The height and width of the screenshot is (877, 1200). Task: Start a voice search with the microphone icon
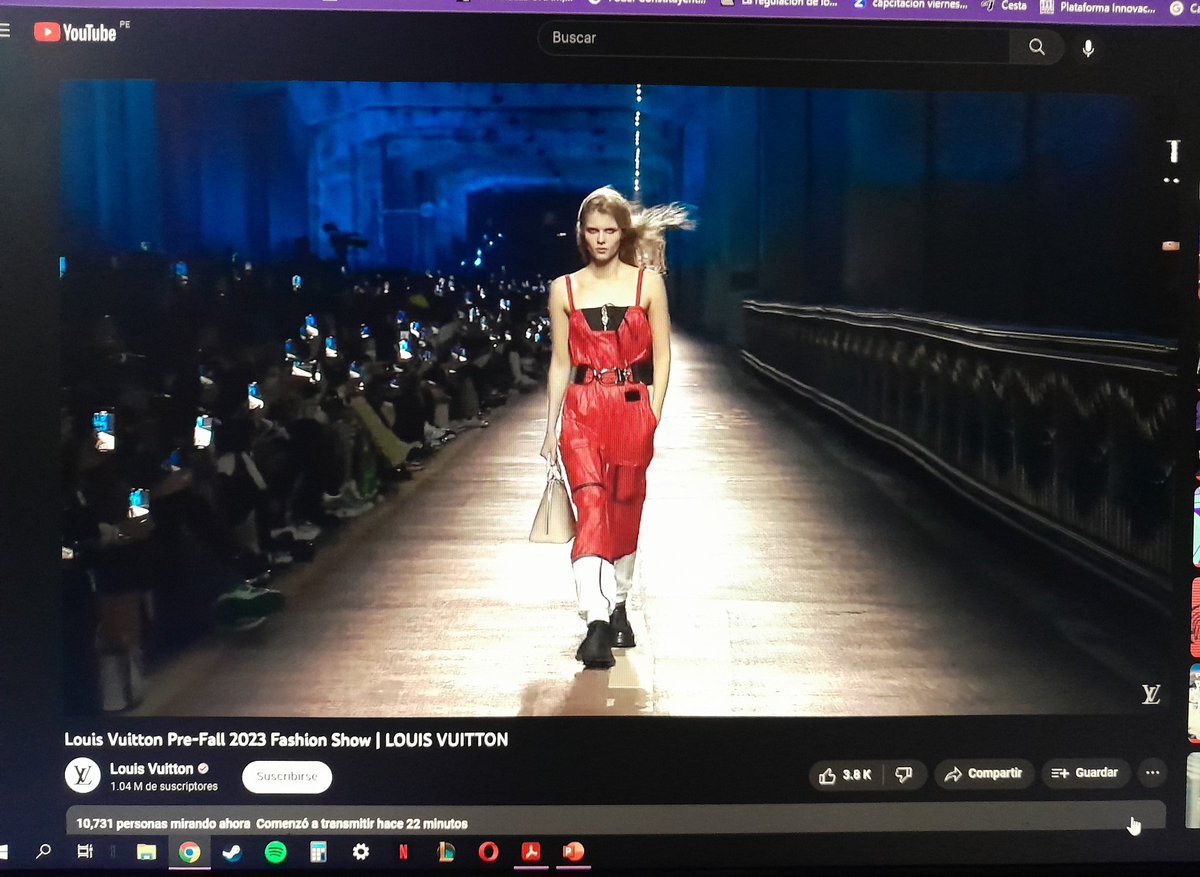[x=1087, y=46]
